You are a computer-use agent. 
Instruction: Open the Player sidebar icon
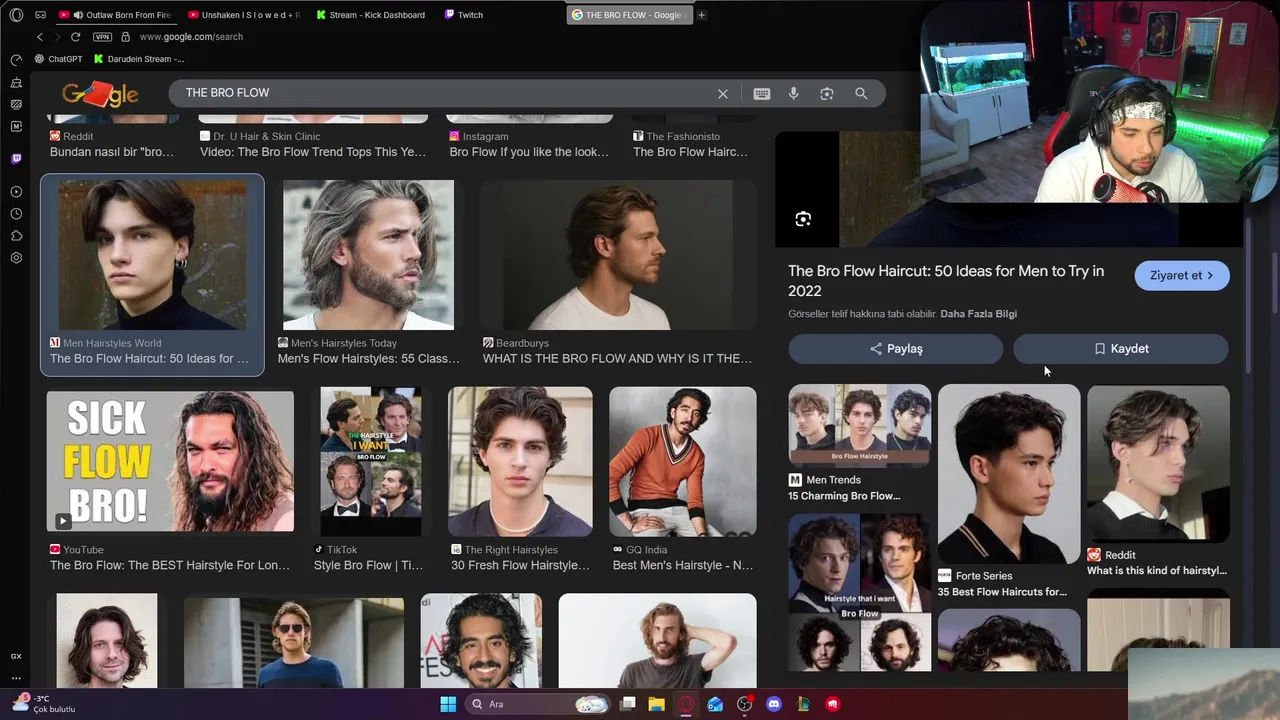point(16,192)
